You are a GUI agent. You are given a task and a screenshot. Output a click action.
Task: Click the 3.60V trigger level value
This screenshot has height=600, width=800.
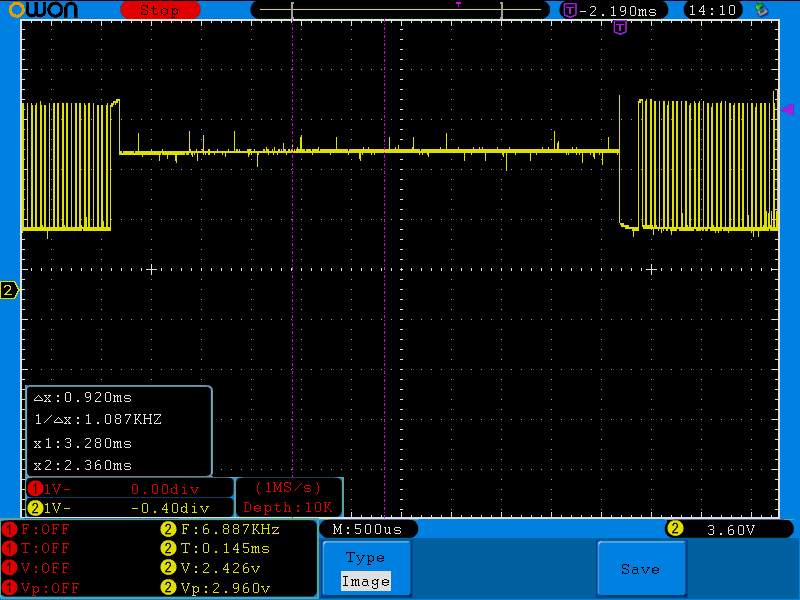point(731,530)
